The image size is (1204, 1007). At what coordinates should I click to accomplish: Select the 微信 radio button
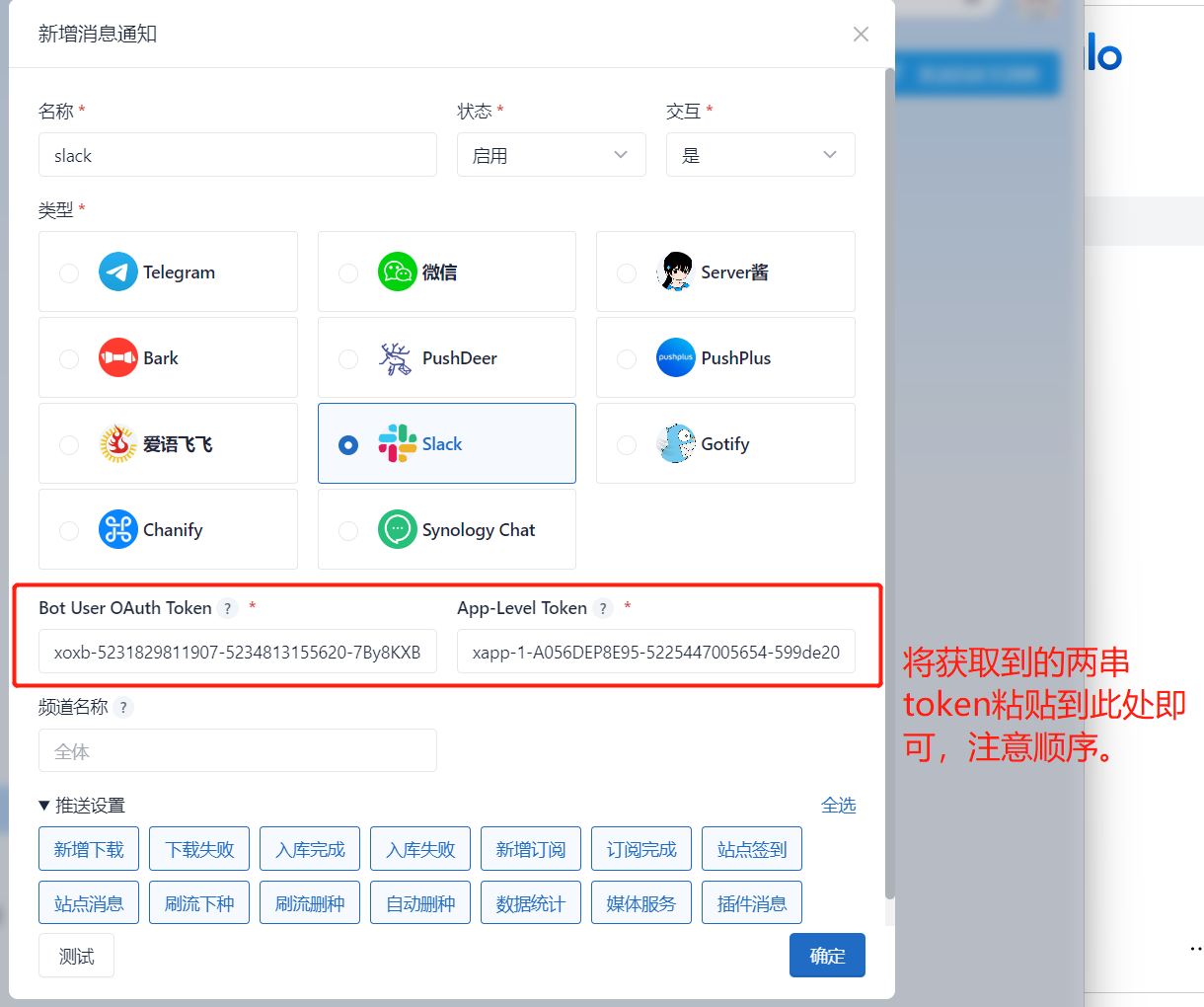point(348,272)
